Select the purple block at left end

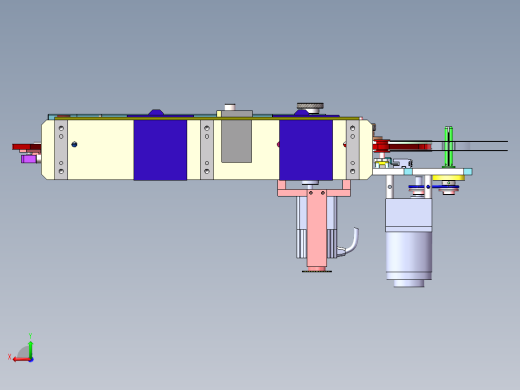pos(29,159)
